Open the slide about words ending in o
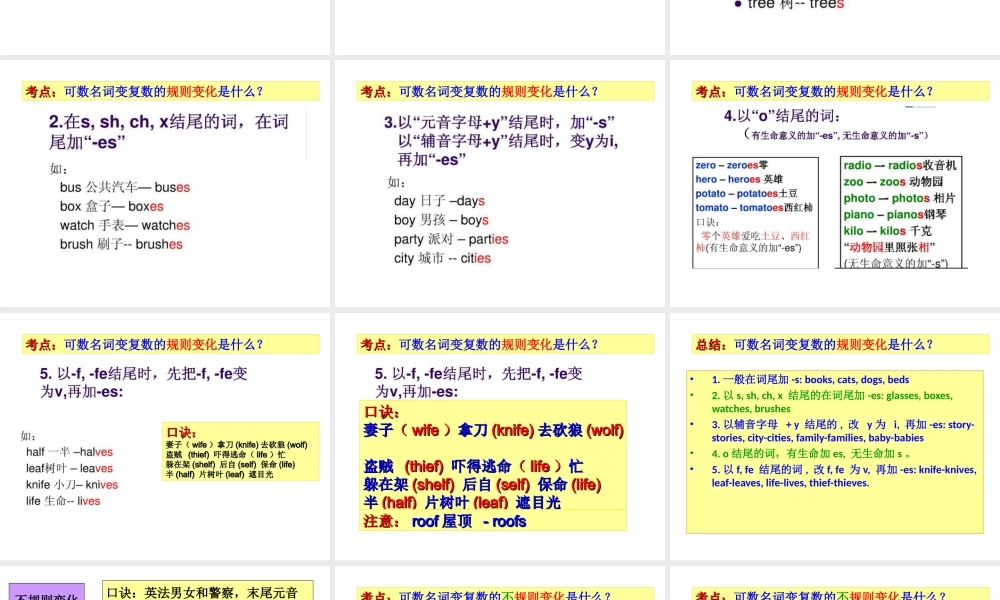Image resolution: width=1000 pixels, height=600 pixels. pyautogui.click(x=835, y=183)
